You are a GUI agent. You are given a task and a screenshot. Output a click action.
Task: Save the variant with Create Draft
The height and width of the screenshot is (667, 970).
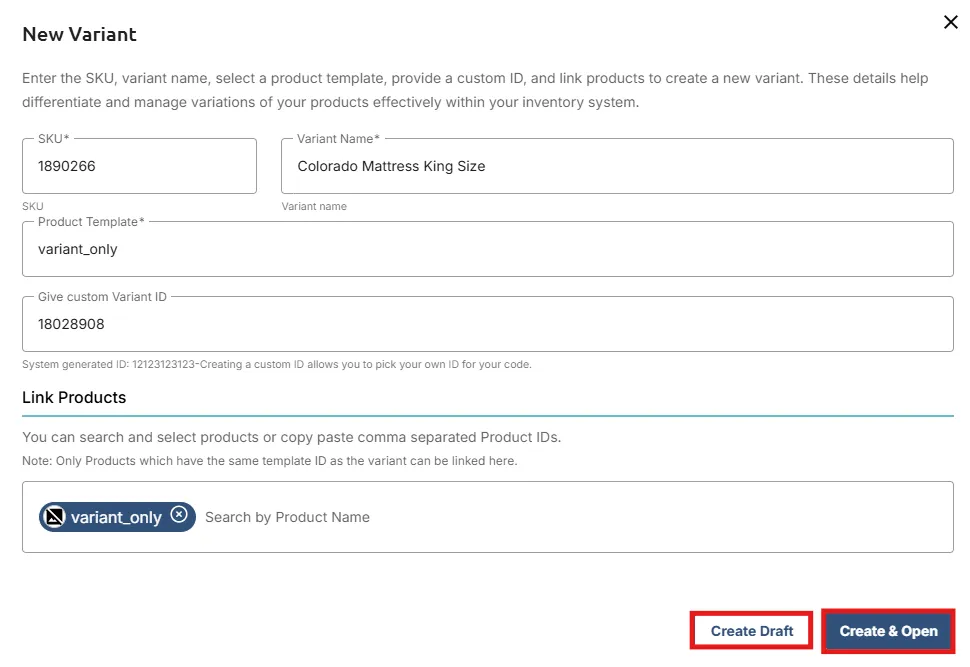pos(751,631)
